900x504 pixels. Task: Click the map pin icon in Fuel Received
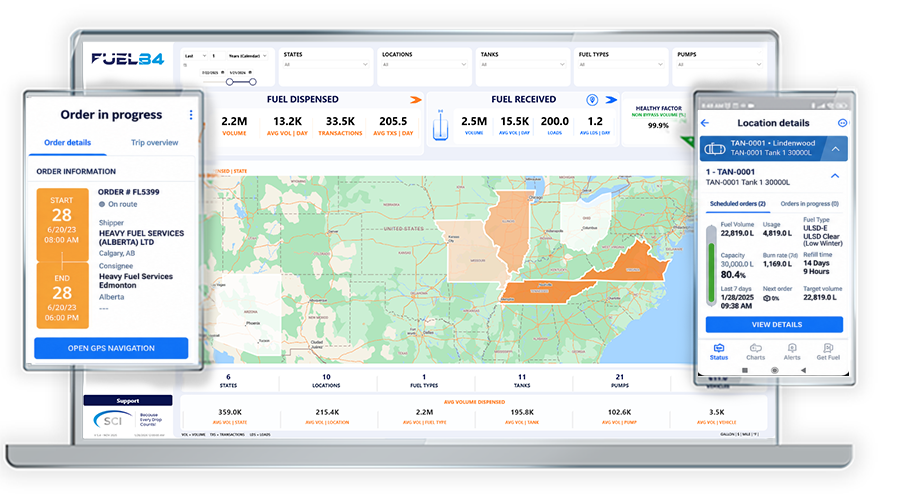pos(592,100)
